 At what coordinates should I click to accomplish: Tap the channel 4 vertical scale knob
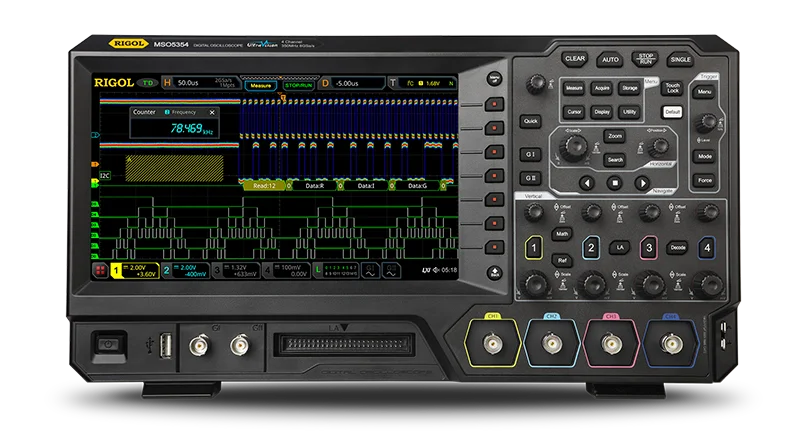pos(710,285)
